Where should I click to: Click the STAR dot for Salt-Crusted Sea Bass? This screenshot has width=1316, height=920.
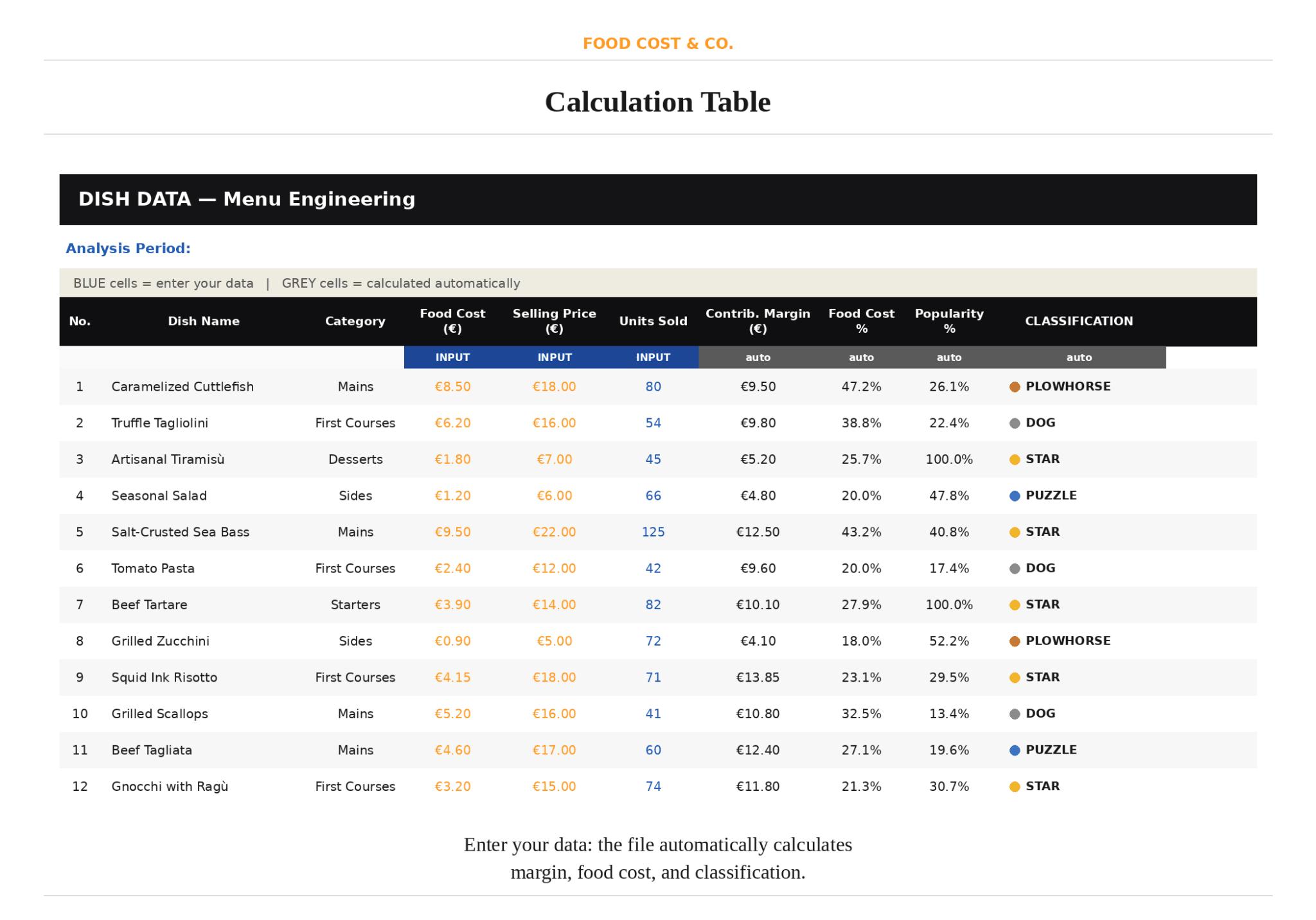point(1015,532)
